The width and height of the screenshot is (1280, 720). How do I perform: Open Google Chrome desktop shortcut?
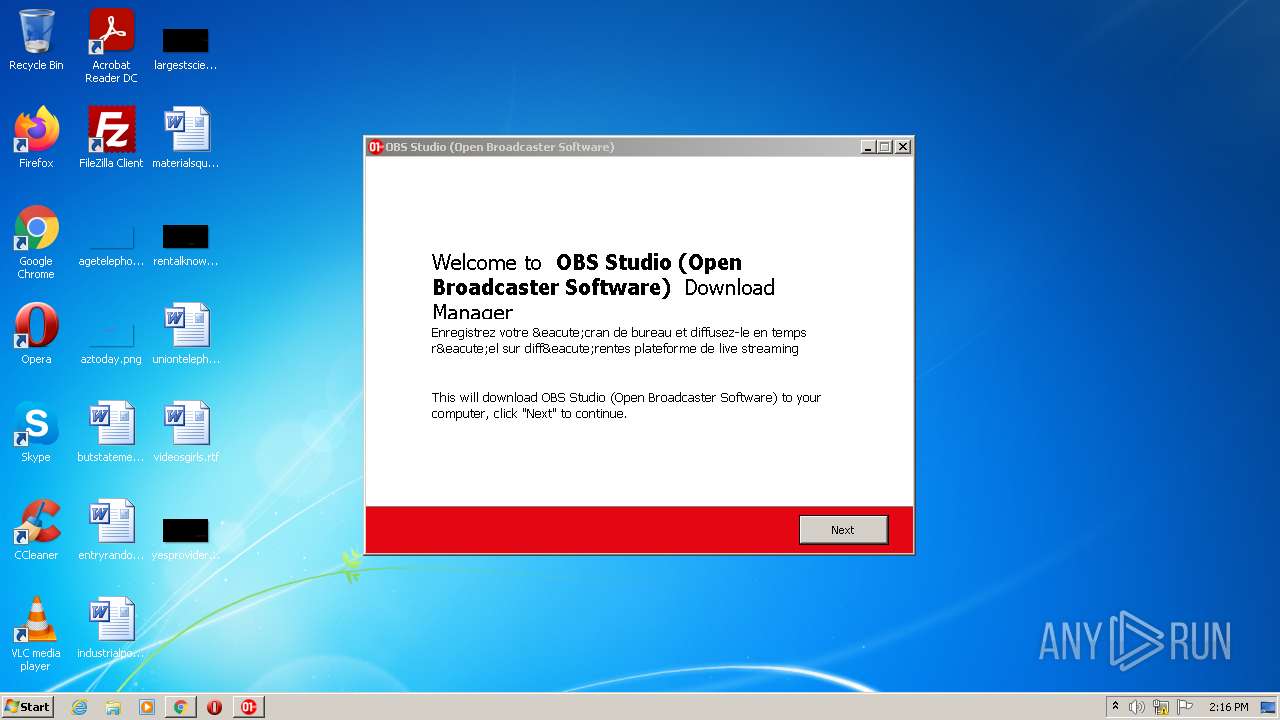pos(36,242)
